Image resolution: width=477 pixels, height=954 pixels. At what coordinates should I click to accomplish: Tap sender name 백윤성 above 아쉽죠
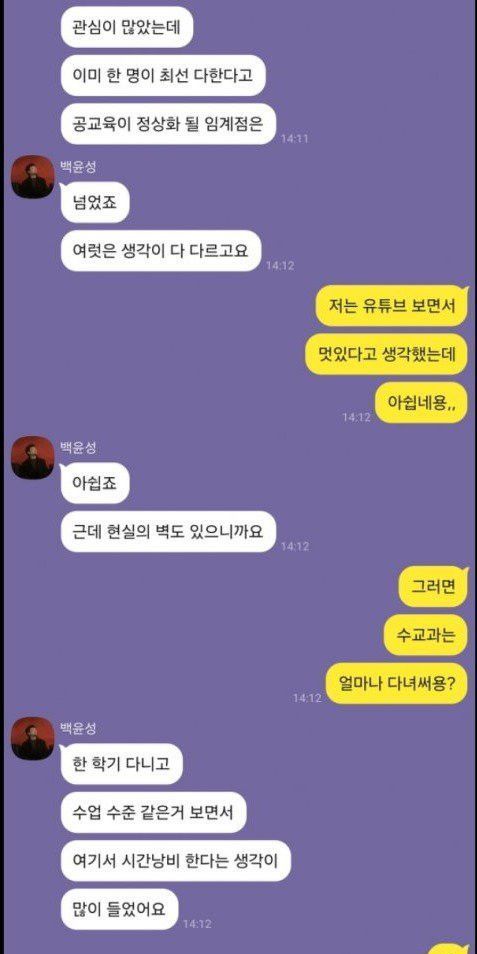(78, 448)
